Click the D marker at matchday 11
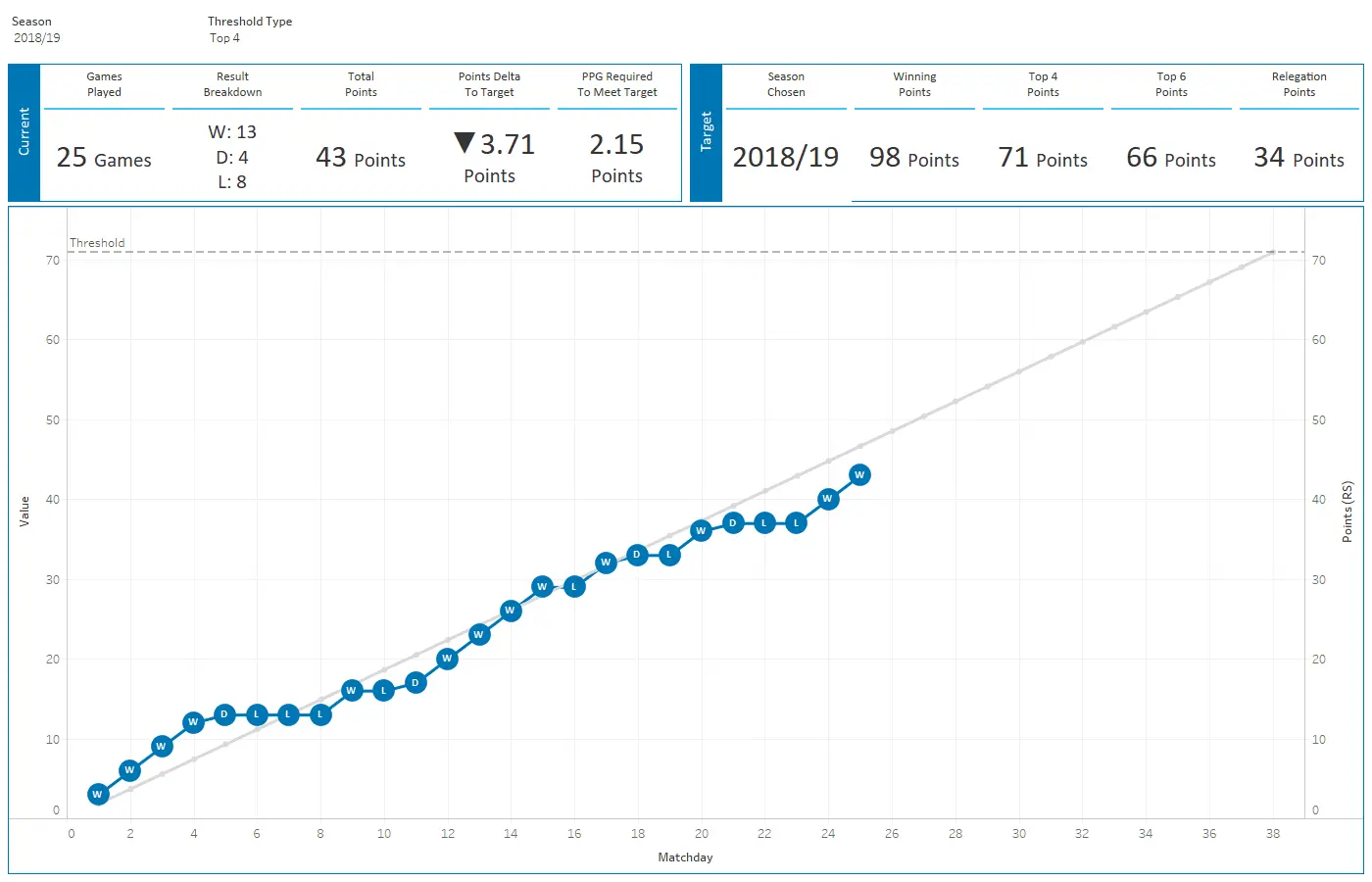The width and height of the screenshot is (1372, 882). point(416,682)
